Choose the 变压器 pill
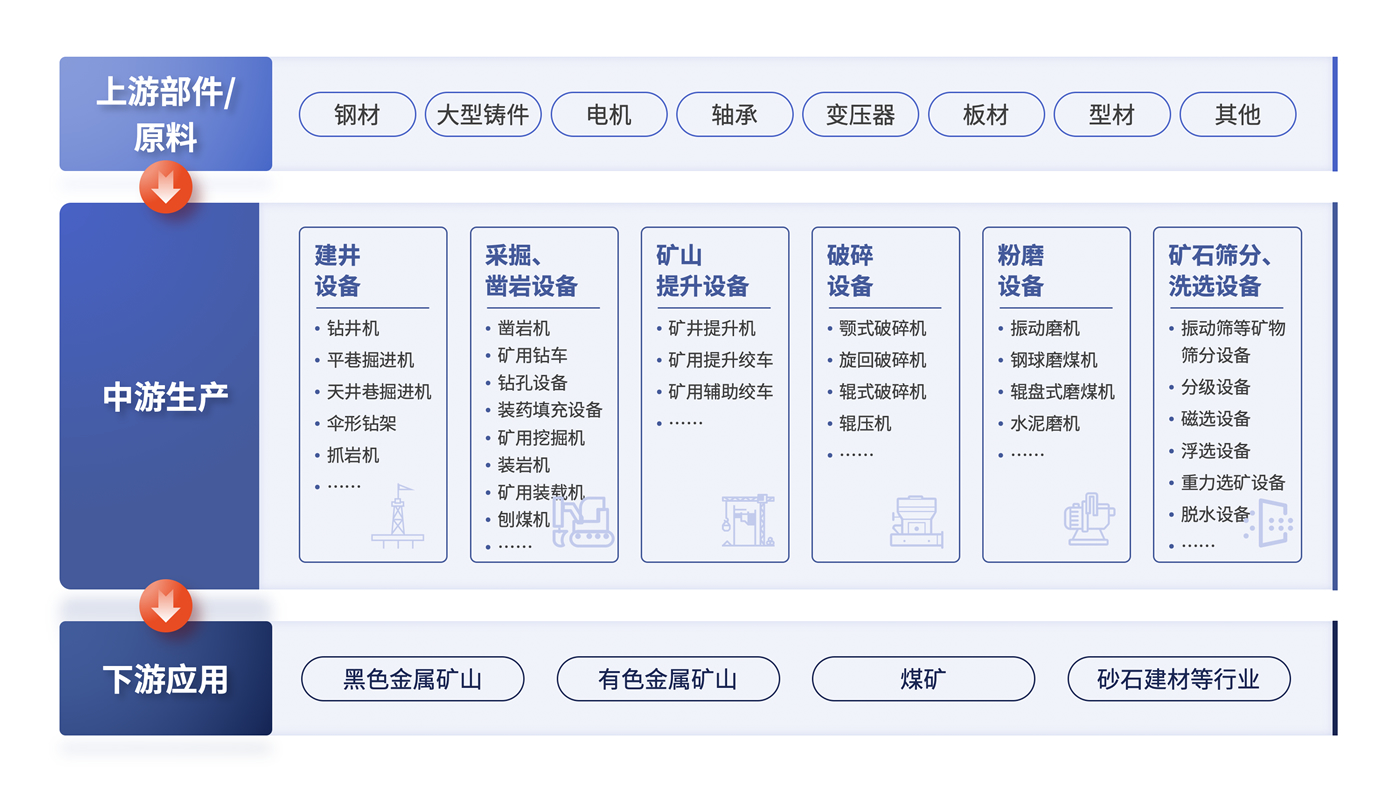This screenshot has height=788, width=1400. coord(860,115)
